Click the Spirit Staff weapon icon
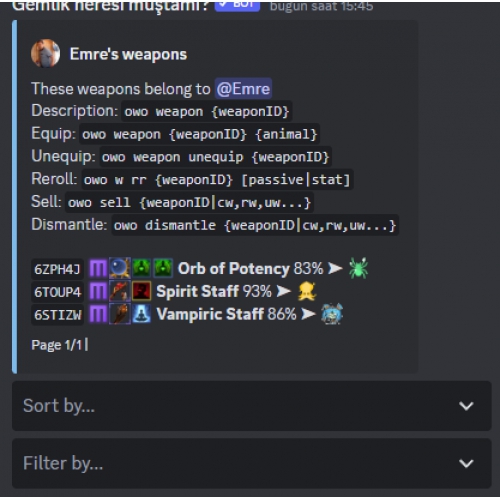The width and height of the screenshot is (500, 500). (x=120, y=291)
